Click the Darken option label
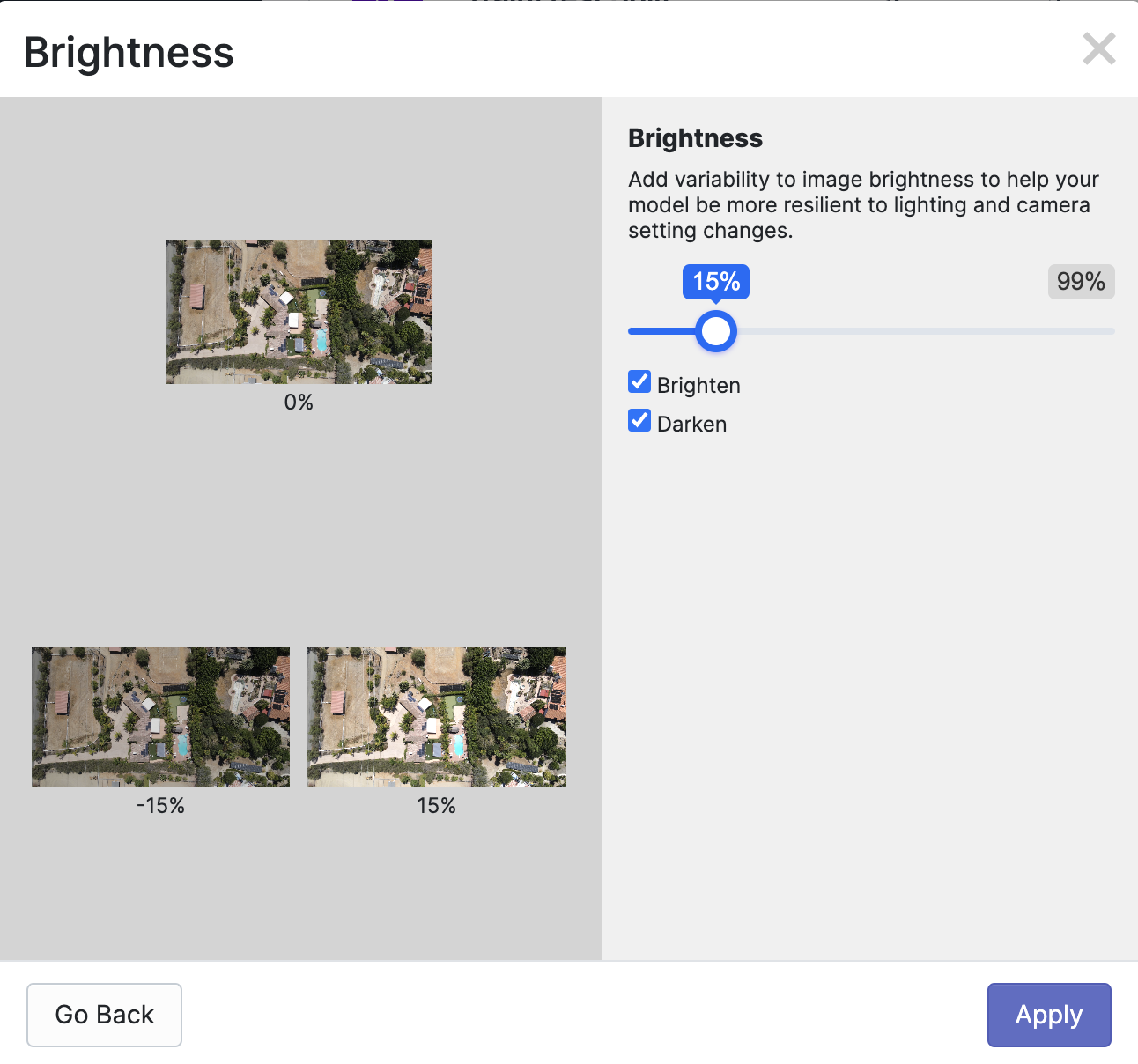 click(x=691, y=425)
